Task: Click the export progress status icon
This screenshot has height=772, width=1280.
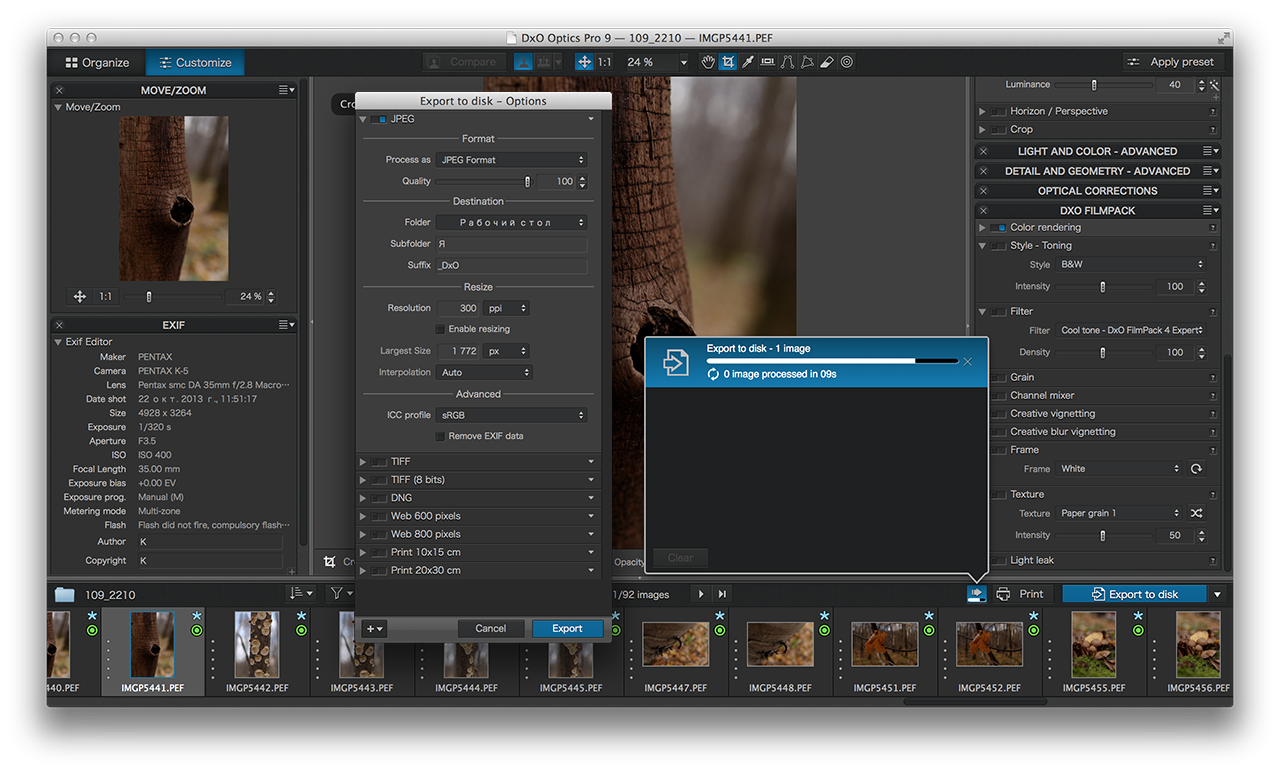Action: coord(976,594)
